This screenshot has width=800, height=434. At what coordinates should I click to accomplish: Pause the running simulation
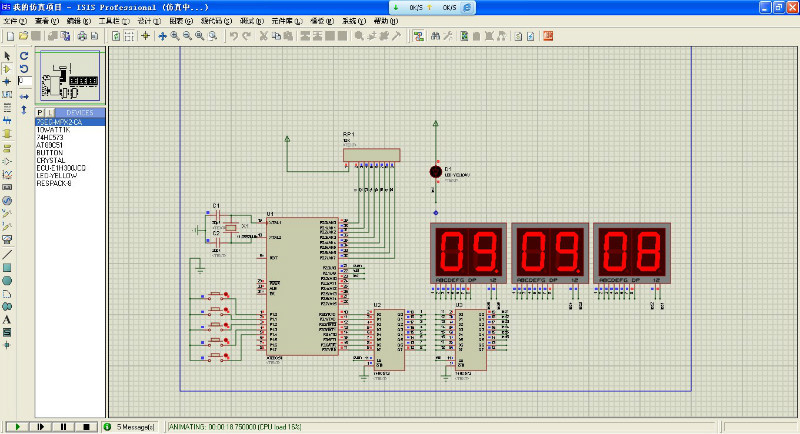(63, 426)
